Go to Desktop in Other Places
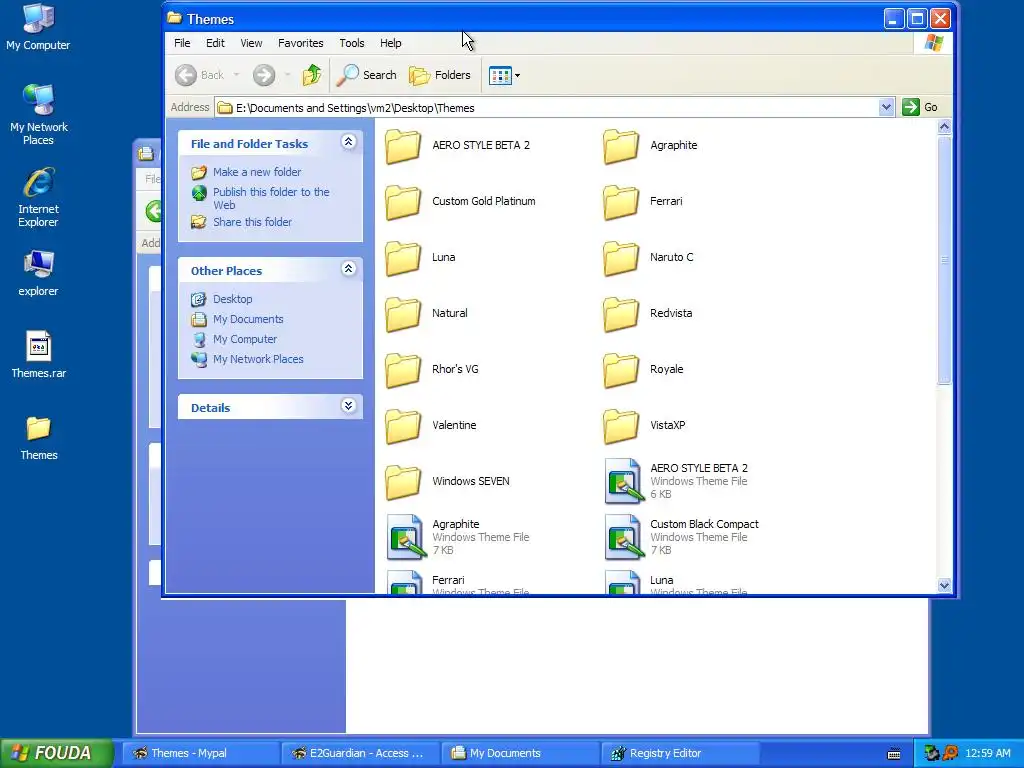Screen dimensions: 1024x768 232,299
